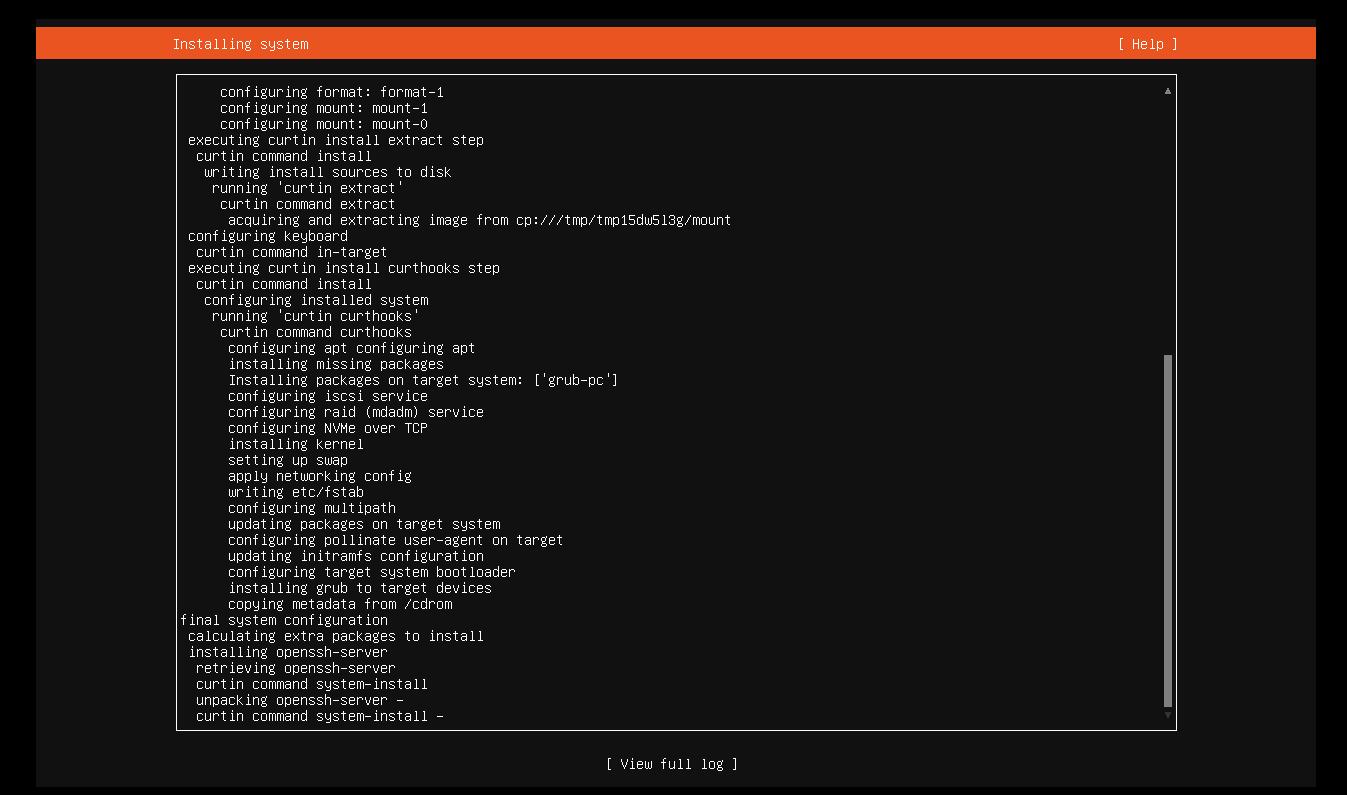Click the 'configuring raid (mdadm) service' line
The image size is (1347, 795).
pos(355,412)
